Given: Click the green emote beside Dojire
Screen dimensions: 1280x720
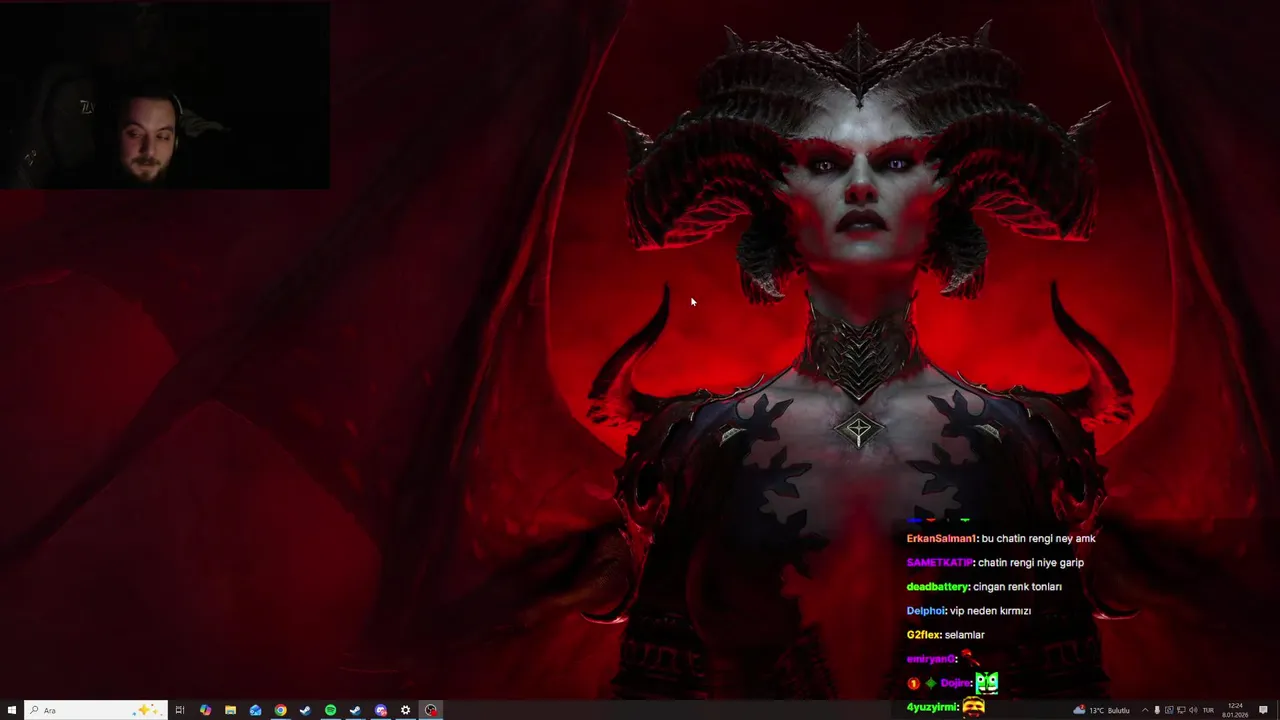Looking at the screenshot, I should tap(987, 683).
